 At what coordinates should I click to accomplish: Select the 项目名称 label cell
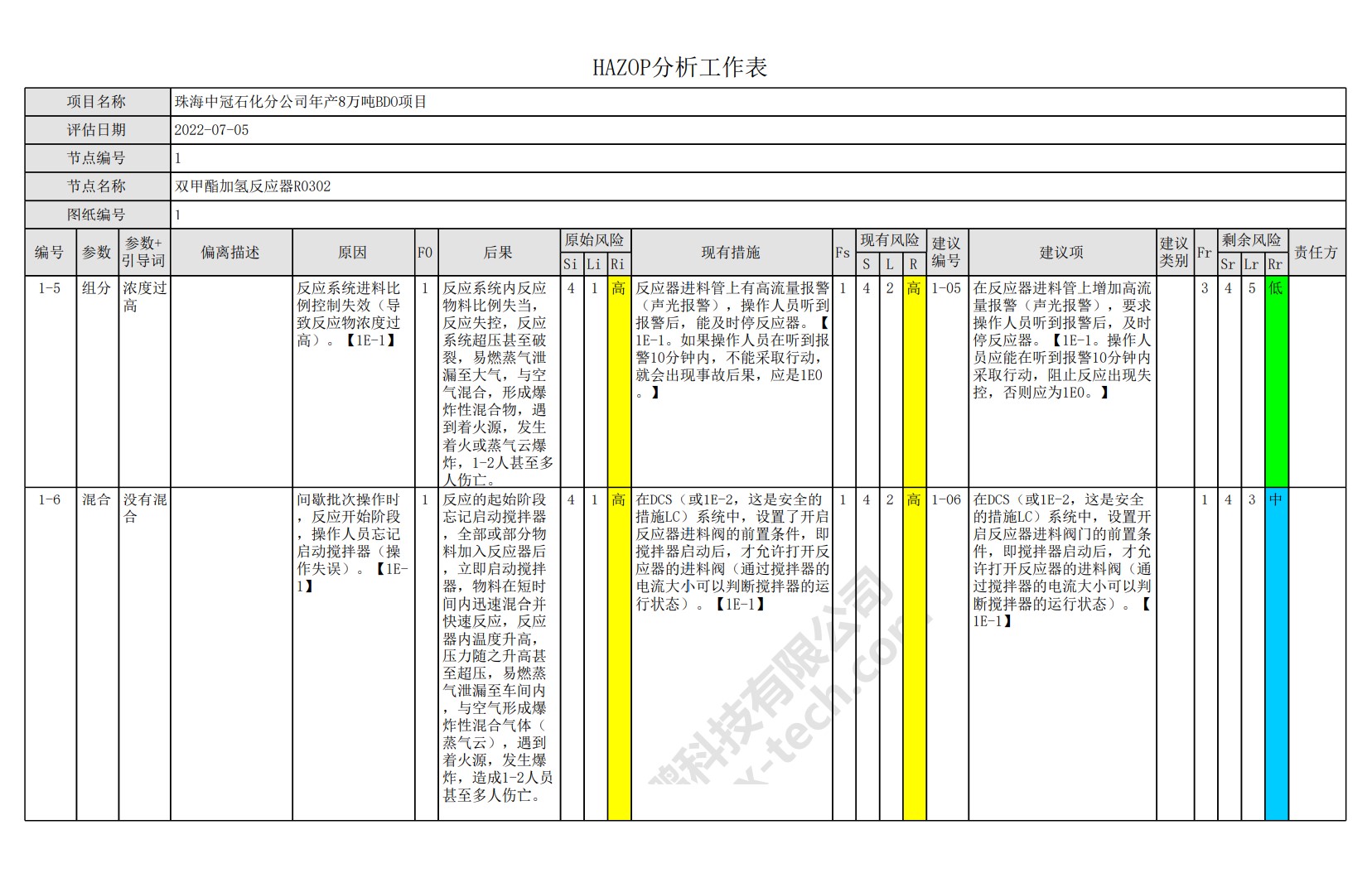tap(97, 102)
